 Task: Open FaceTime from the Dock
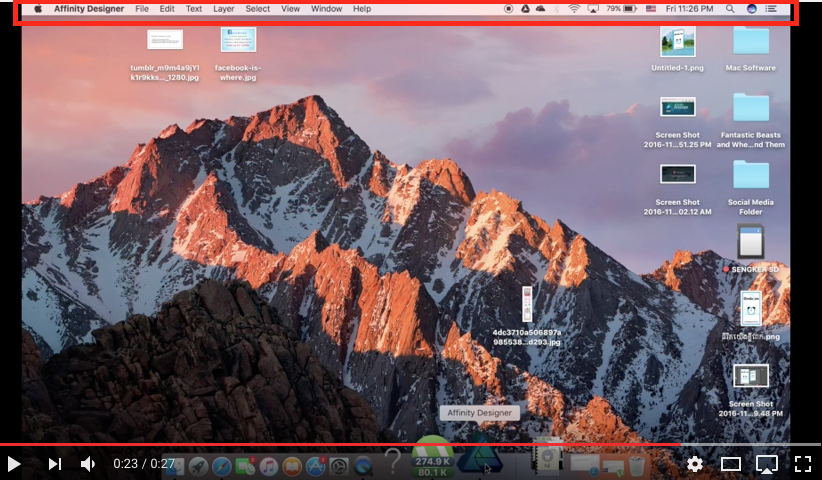pos(245,466)
